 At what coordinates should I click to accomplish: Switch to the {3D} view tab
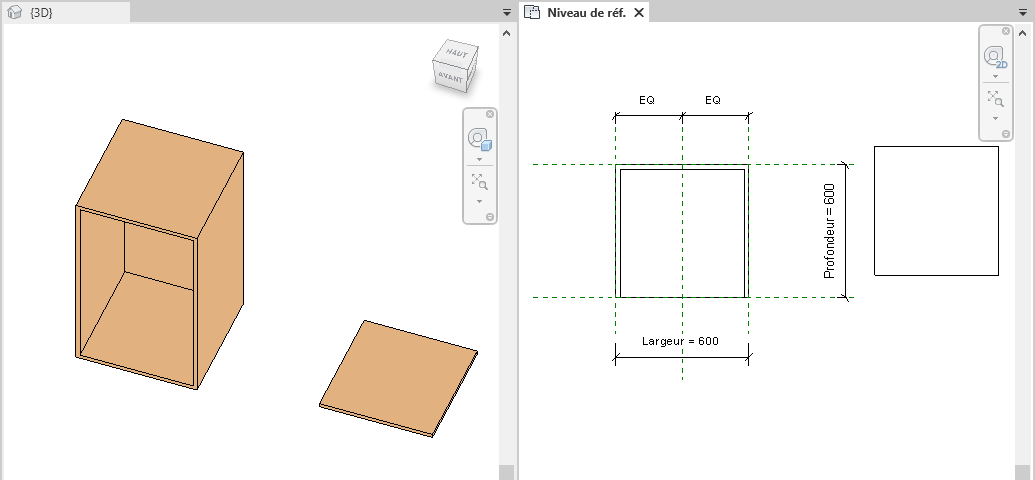pos(42,12)
